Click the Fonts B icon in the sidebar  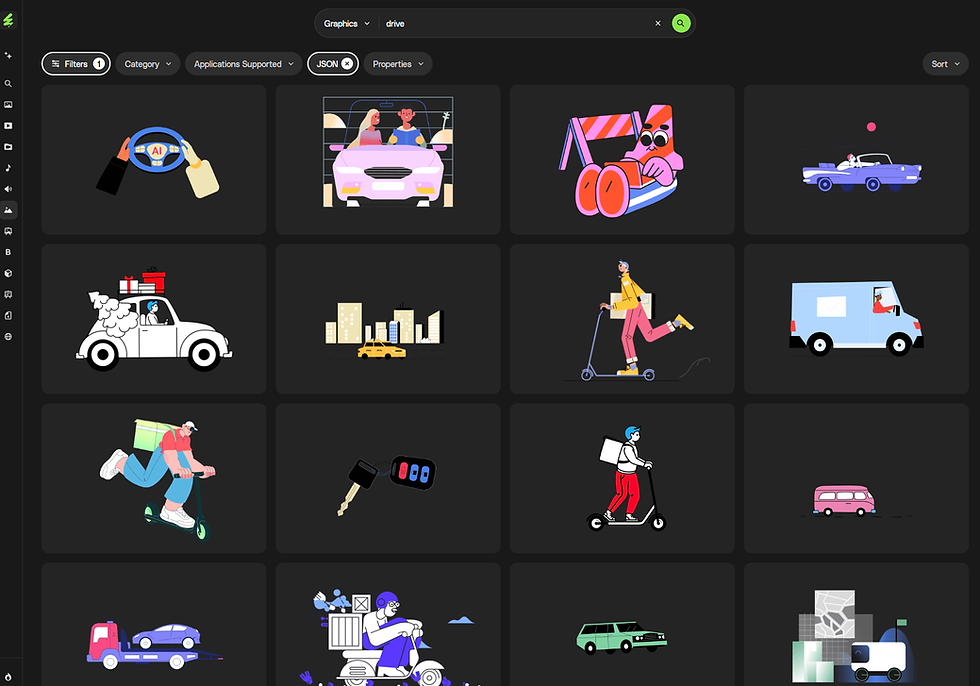tap(8, 252)
